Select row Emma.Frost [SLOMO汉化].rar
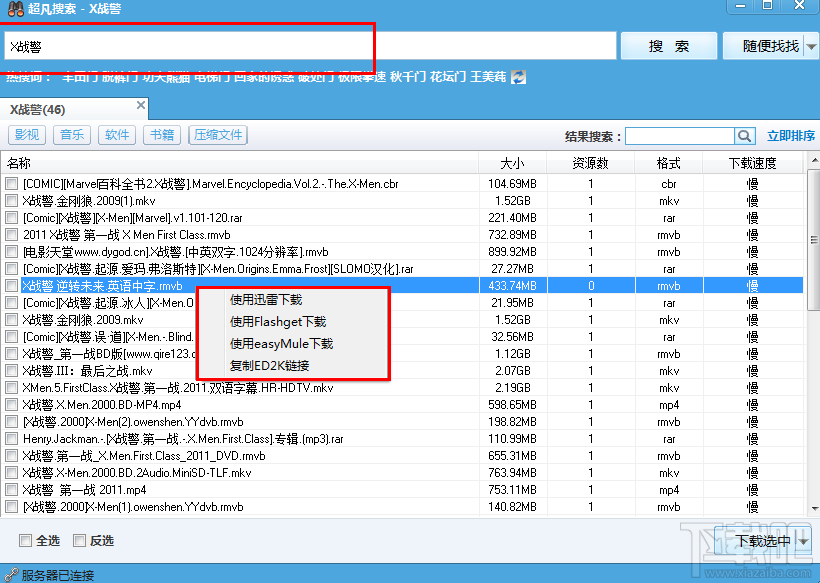Screen dimensions: 820x583 click(x=402, y=269)
